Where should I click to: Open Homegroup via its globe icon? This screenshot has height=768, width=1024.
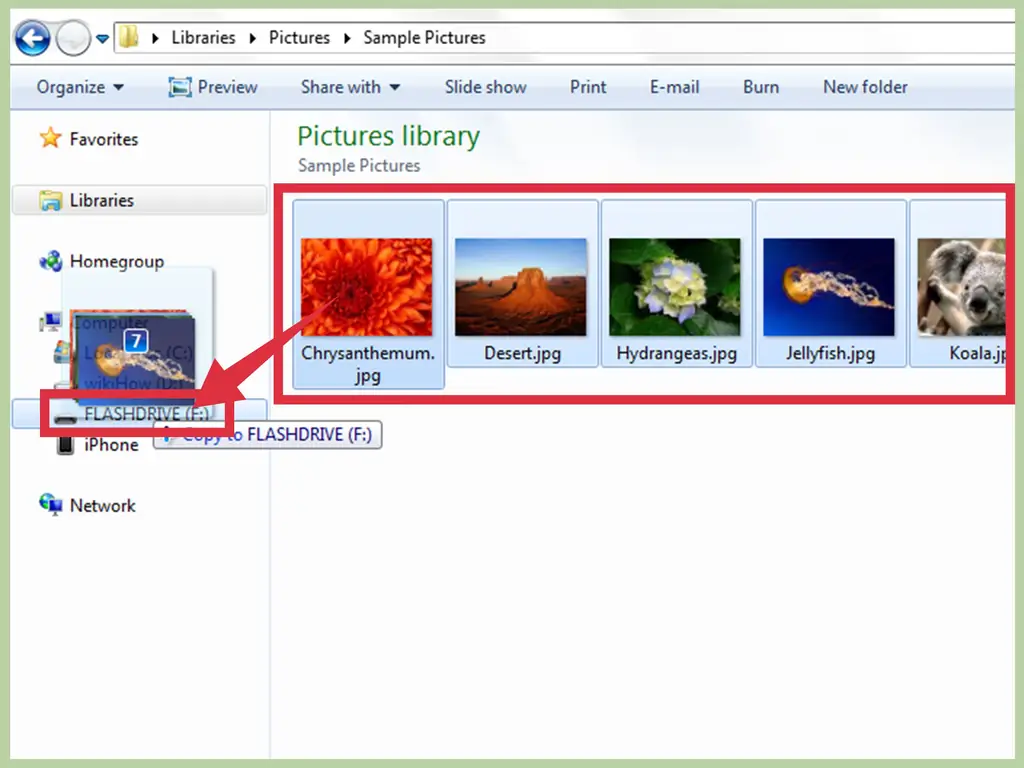pos(50,261)
